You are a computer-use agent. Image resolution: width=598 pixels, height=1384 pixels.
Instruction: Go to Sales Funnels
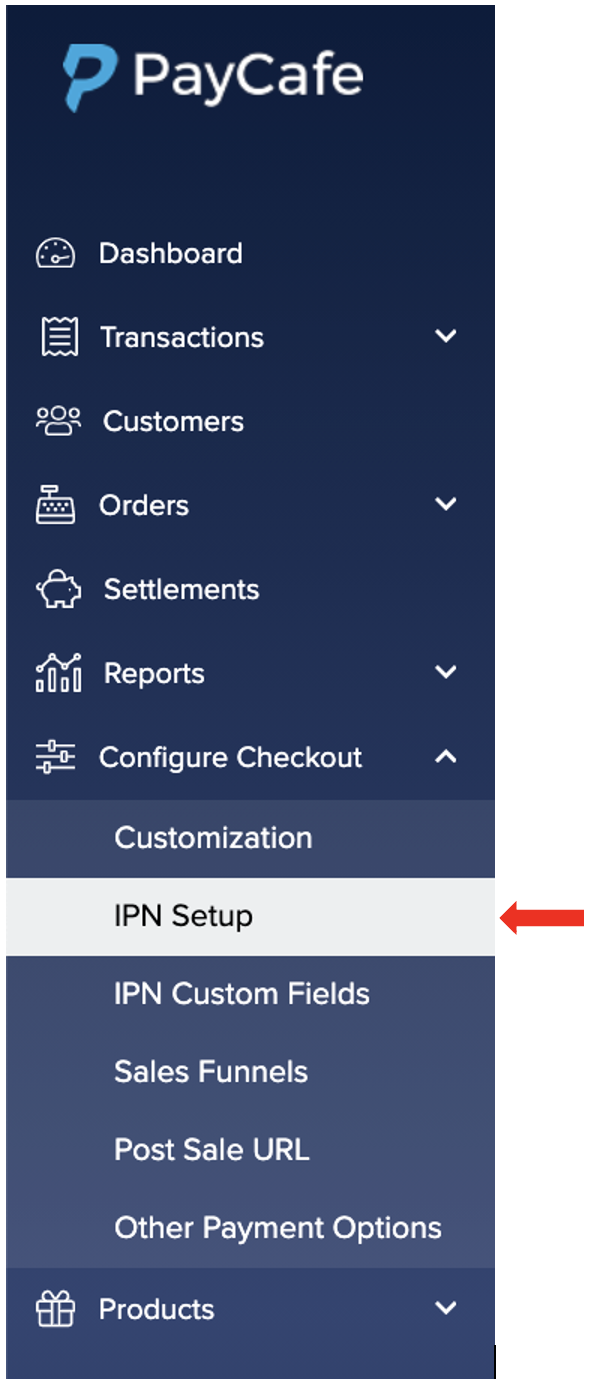(250, 1072)
